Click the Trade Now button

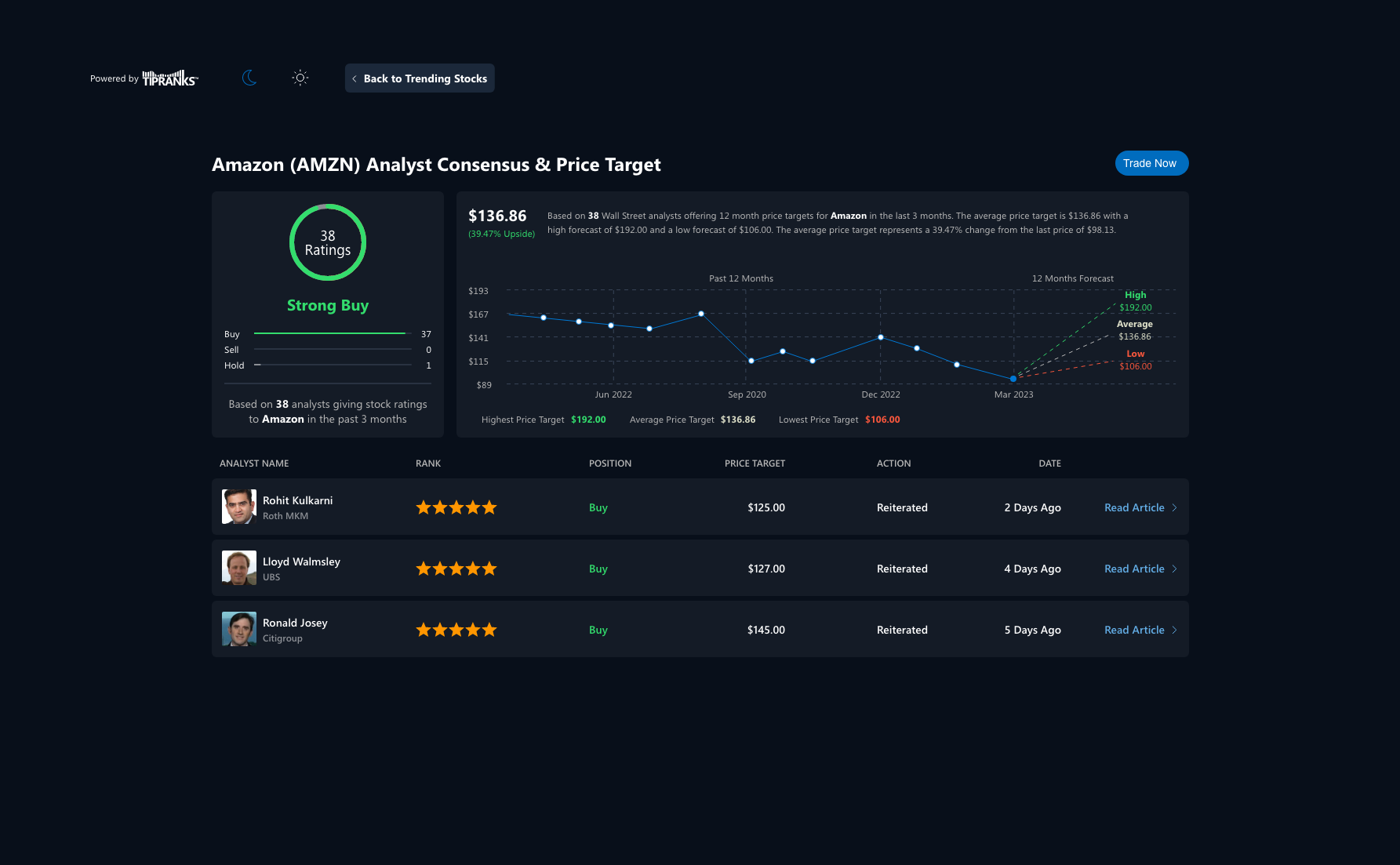(1151, 163)
